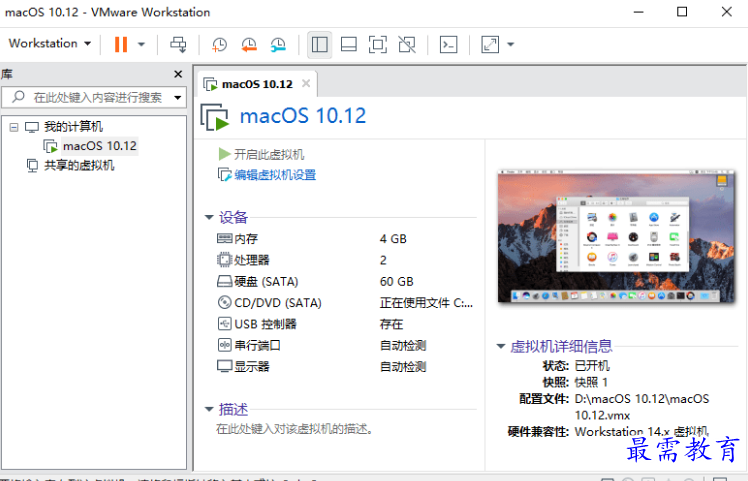Select 我的计算机 in the library tree
The width and height of the screenshot is (748, 481).
click(x=73, y=126)
